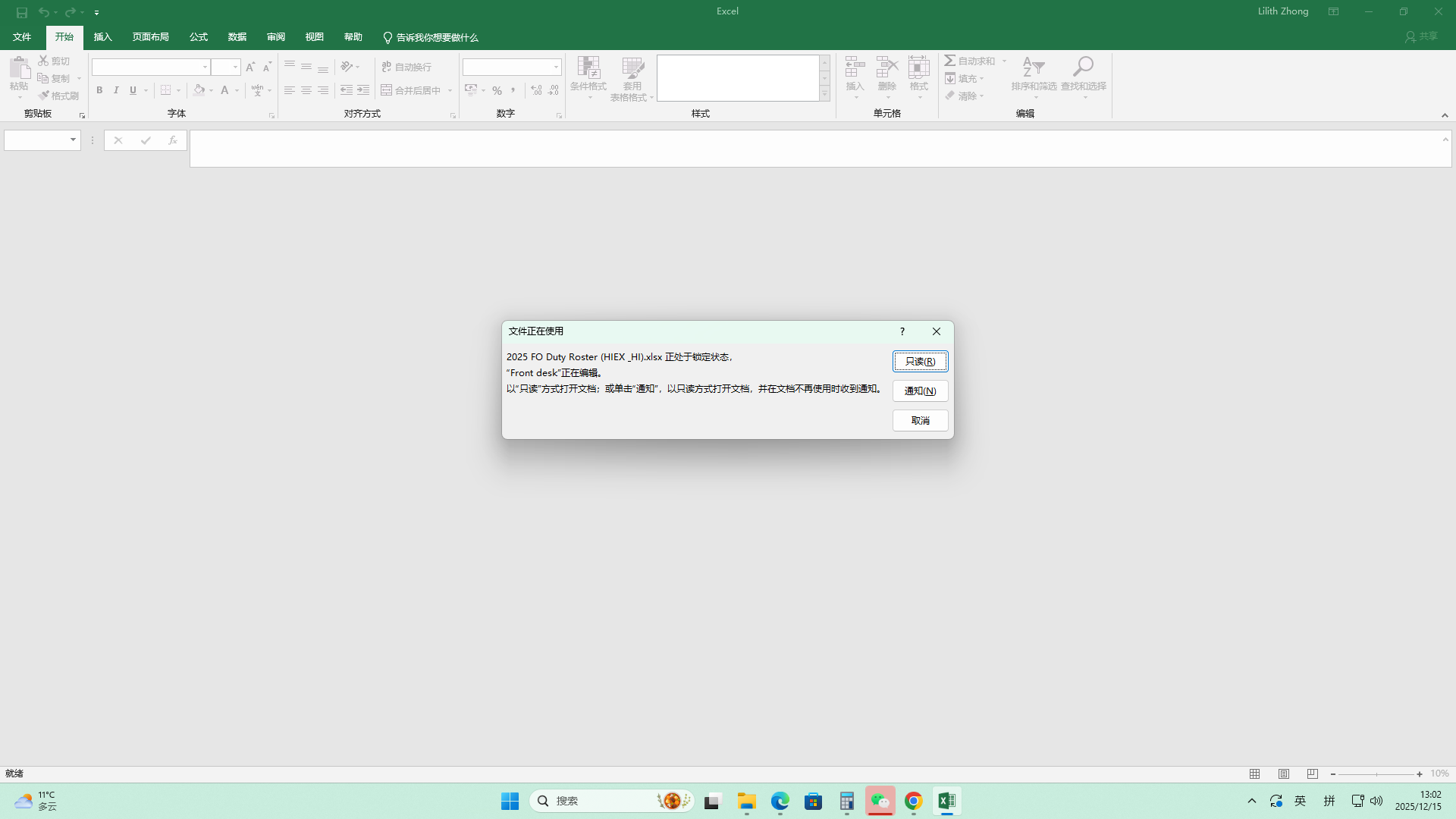Click the Find and Select magnifier icon
Image resolution: width=1456 pixels, height=819 pixels.
click(1083, 67)
